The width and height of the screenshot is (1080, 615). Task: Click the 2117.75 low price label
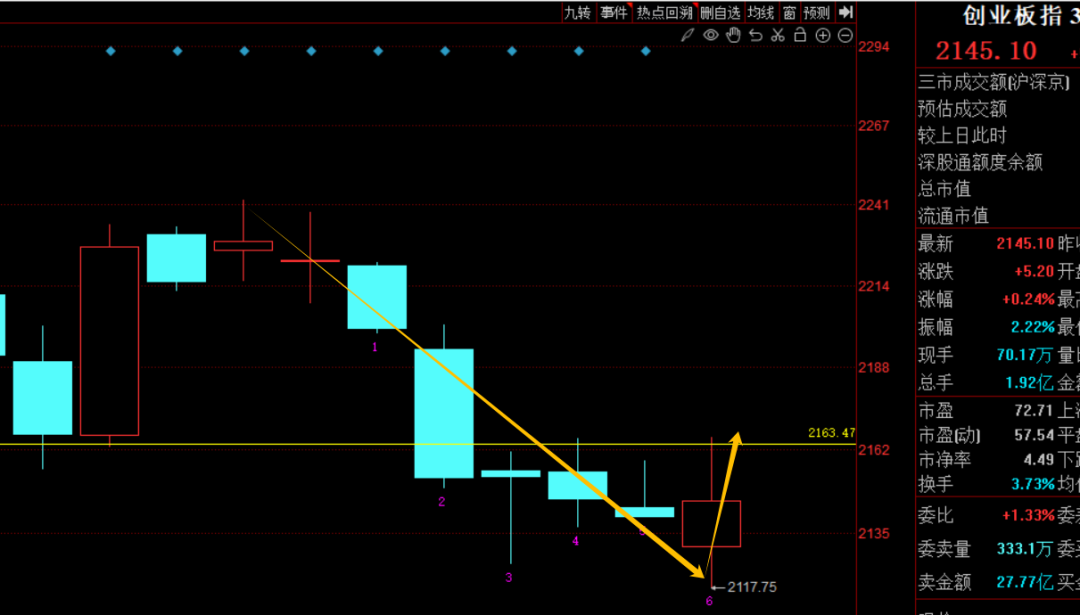pos(752,587)
